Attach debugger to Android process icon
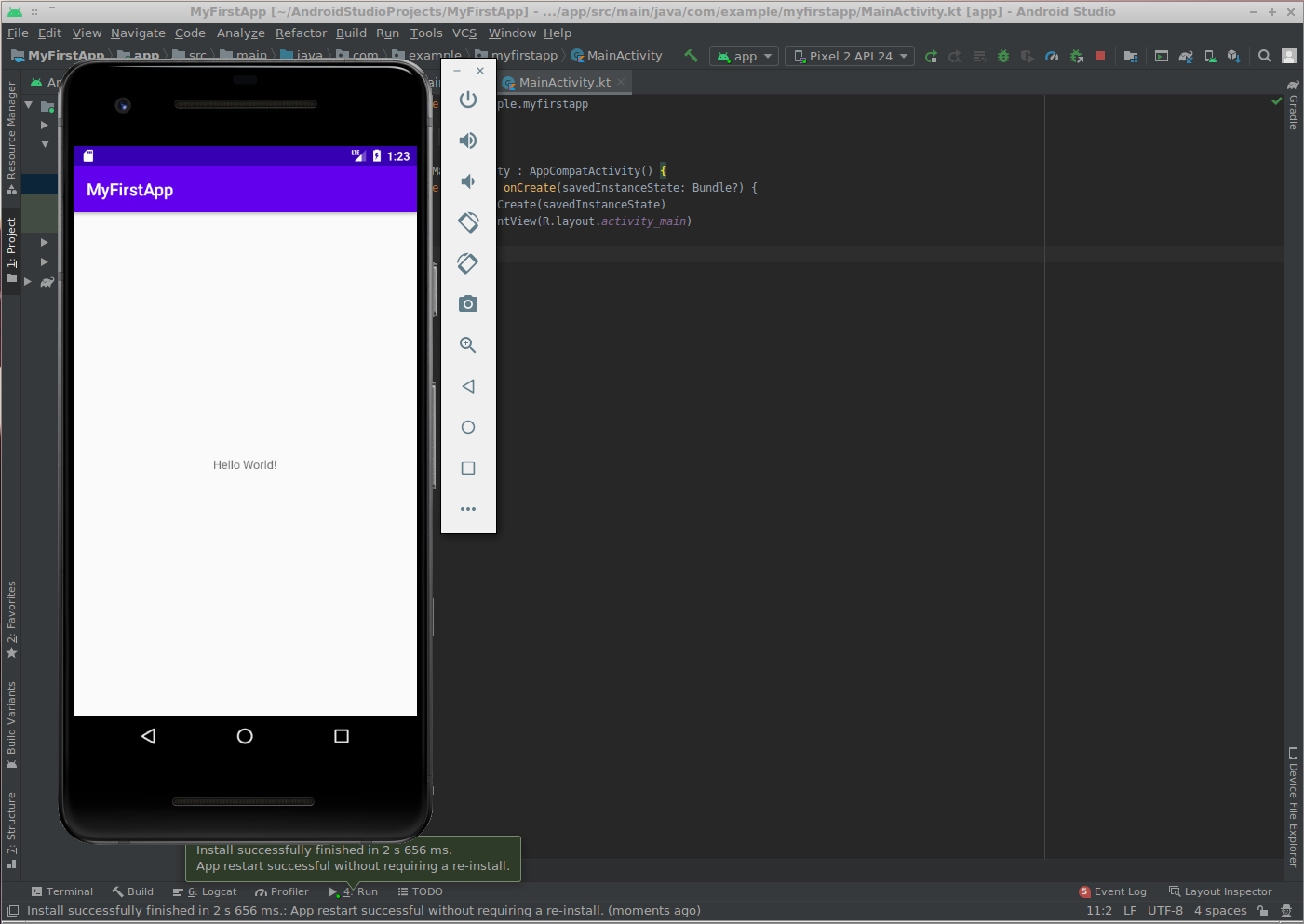This screenshot has height=924, width=1304. click(1076, 56)
